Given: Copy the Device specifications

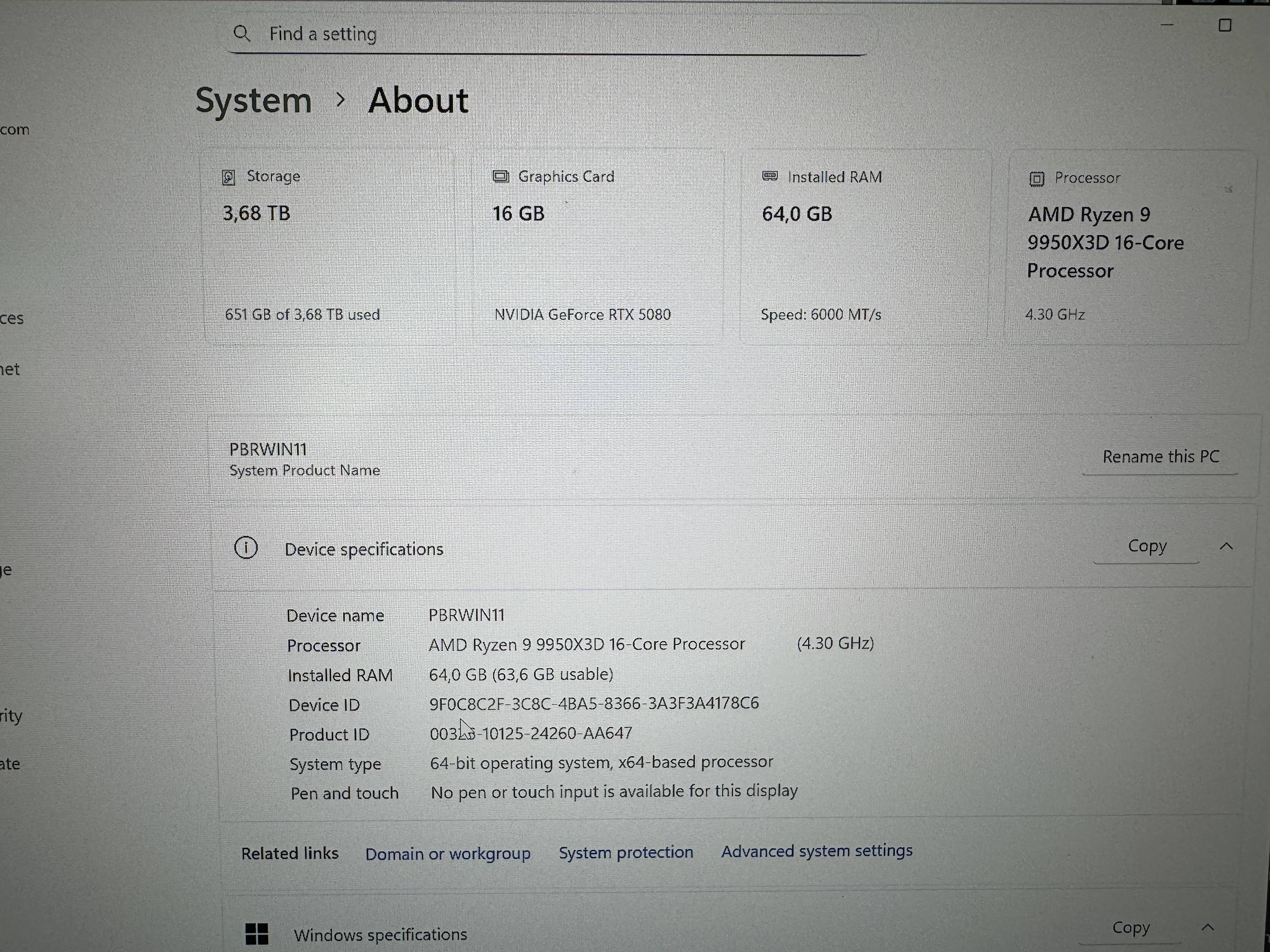Looking at the screenshot, I should pyautogui.click(x=1147, y=546).
